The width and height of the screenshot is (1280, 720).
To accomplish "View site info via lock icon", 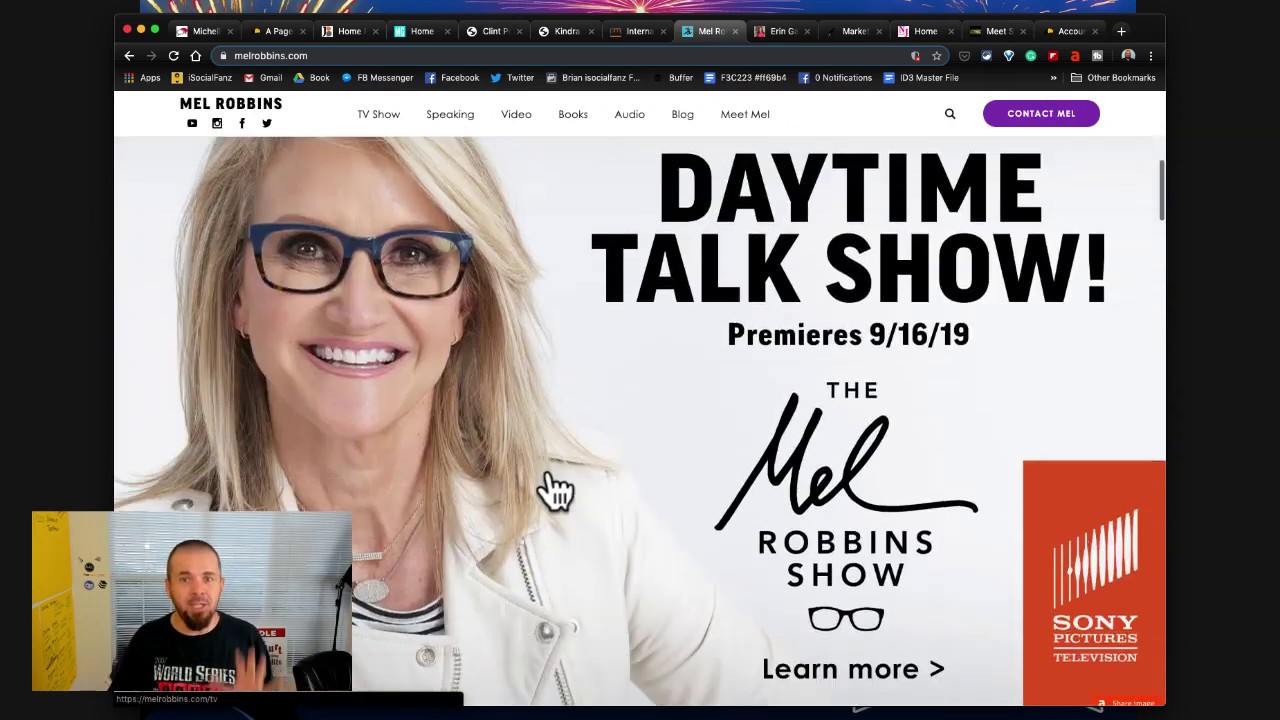I will coord(223,56).
